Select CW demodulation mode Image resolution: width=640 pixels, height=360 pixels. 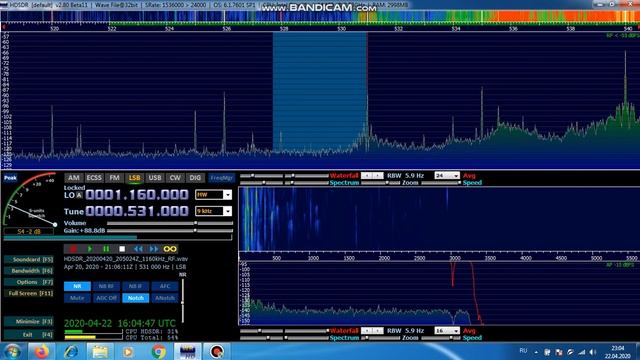[175, 178]
